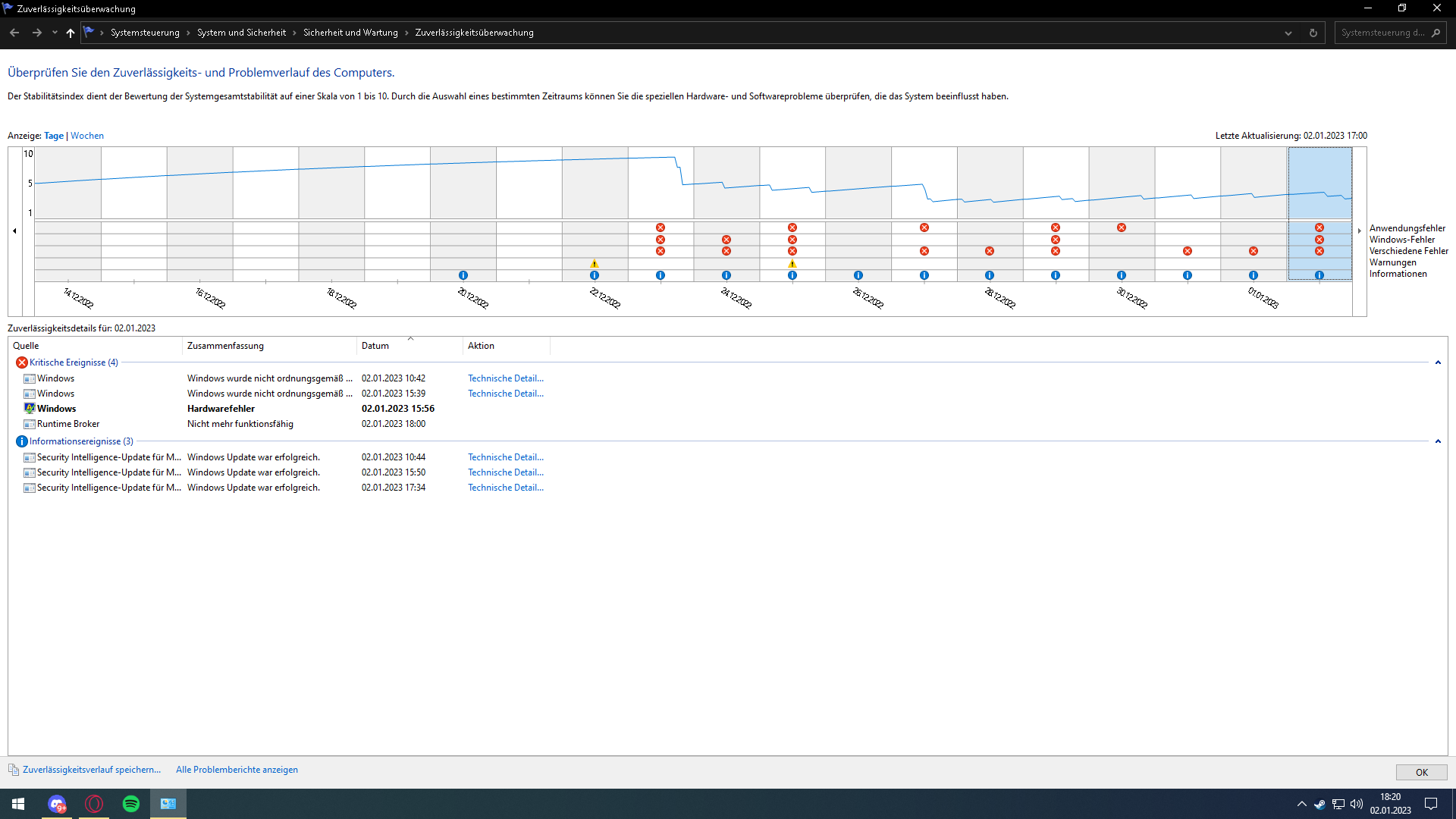Open address bar history dropdown

(x=1288, y=33)
